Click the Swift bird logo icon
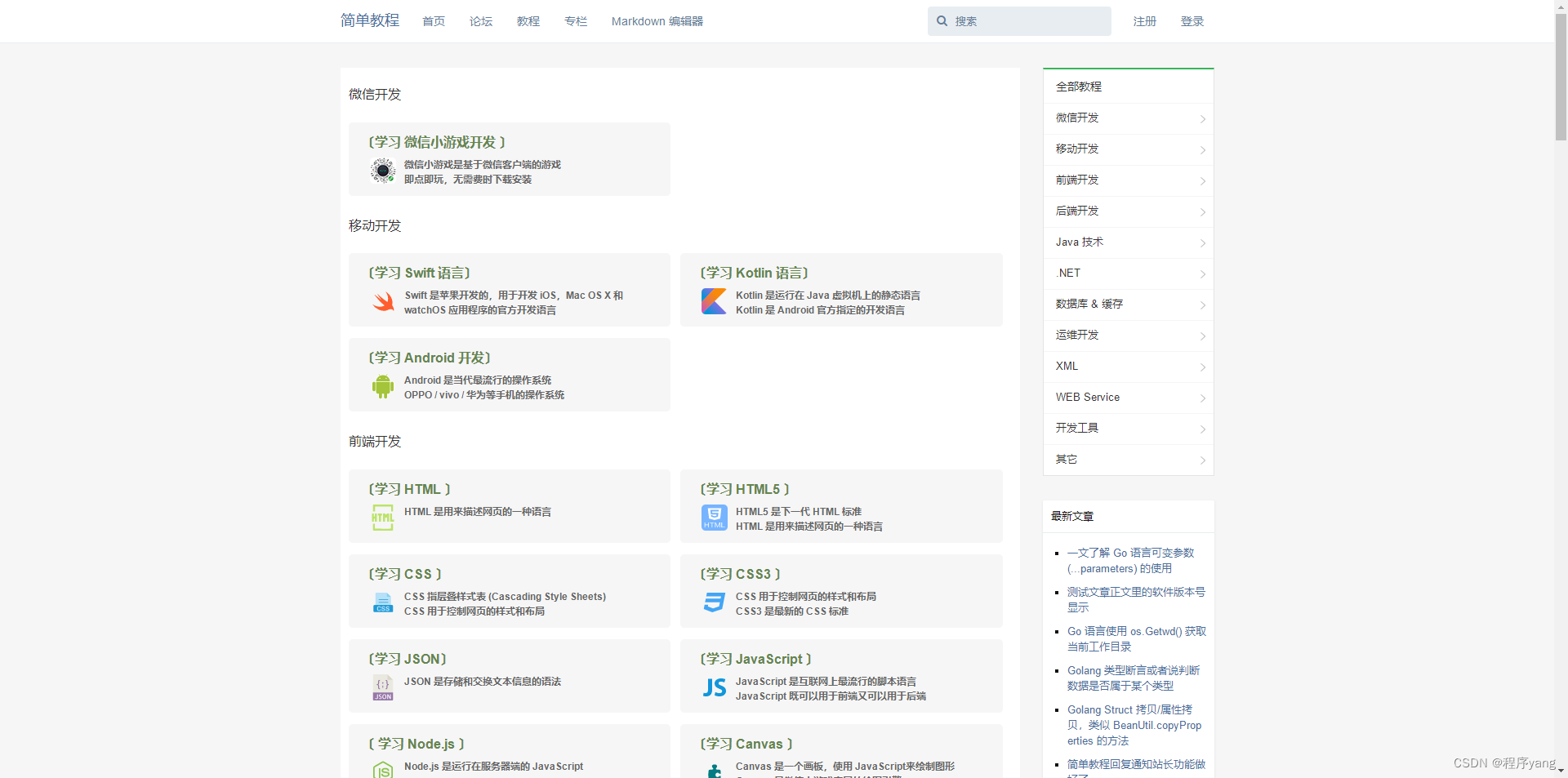The image size is (1568, 778). pyautogui.click(x=383, y=302)
